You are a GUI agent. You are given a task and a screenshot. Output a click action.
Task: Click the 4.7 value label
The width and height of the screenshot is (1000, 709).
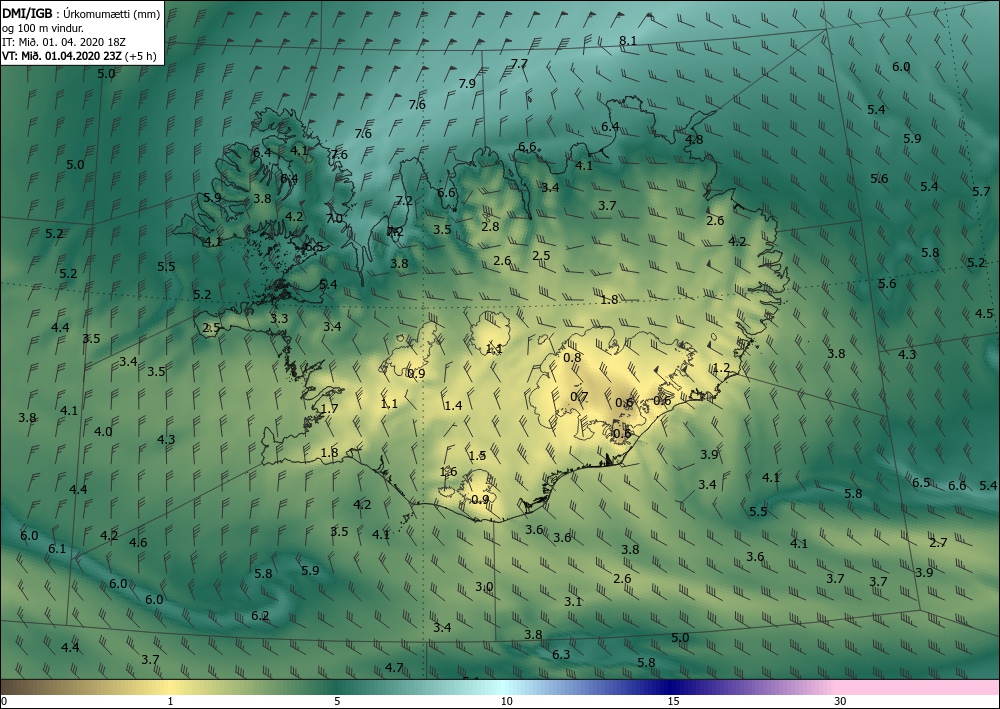[x=394, y=668]
